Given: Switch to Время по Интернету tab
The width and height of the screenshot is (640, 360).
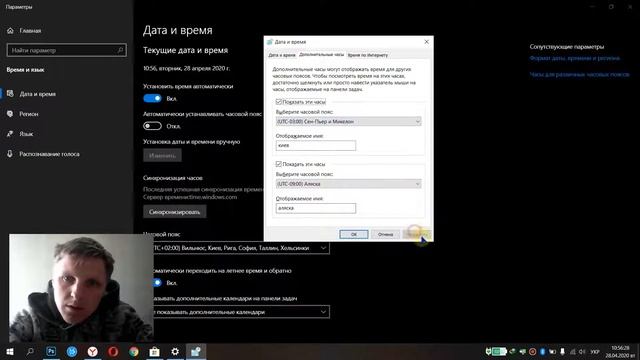Looking at the screenshot, I should coord(368,55).
